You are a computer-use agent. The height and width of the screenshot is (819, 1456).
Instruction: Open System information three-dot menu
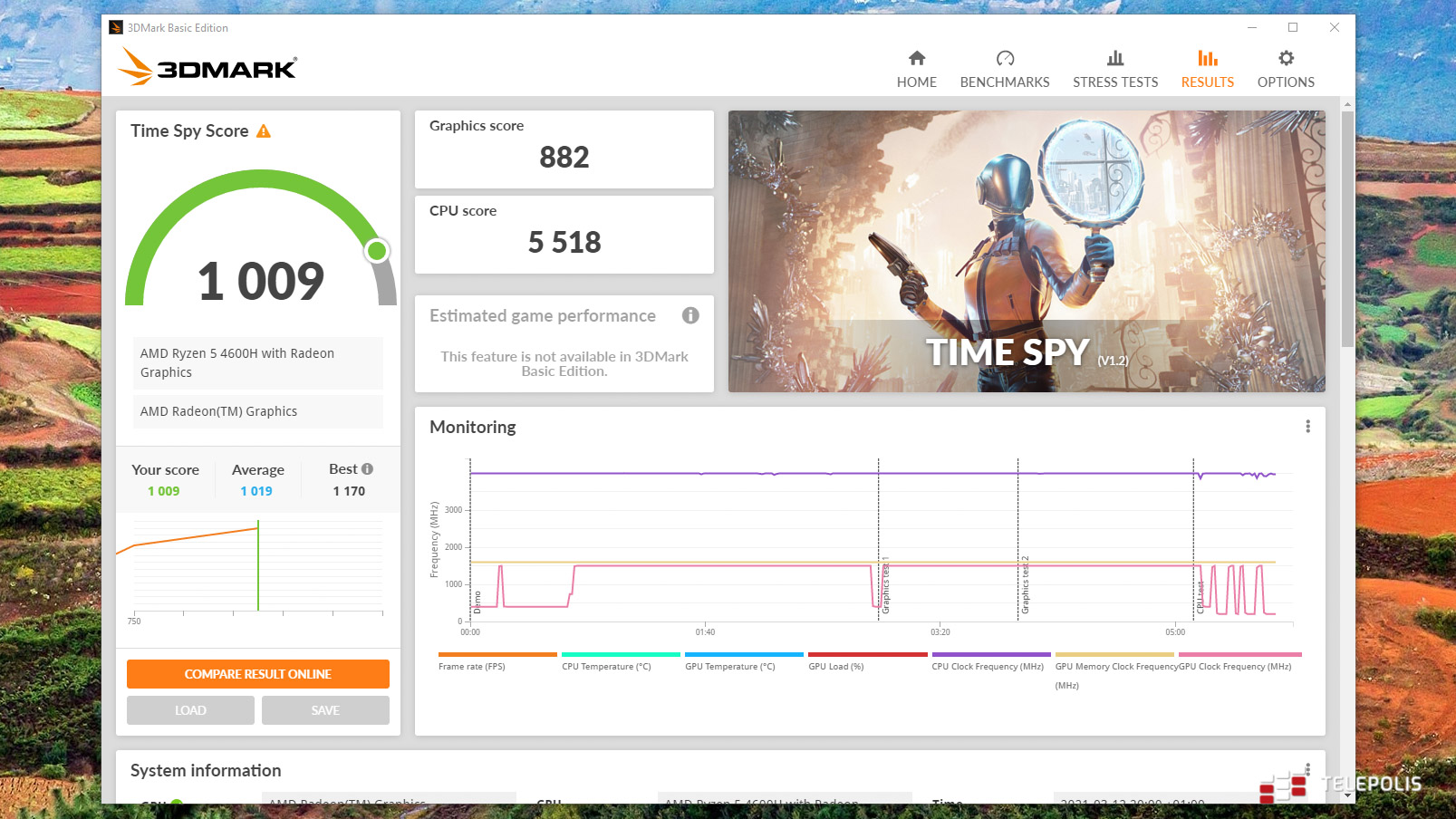[x=1307, y=768]
